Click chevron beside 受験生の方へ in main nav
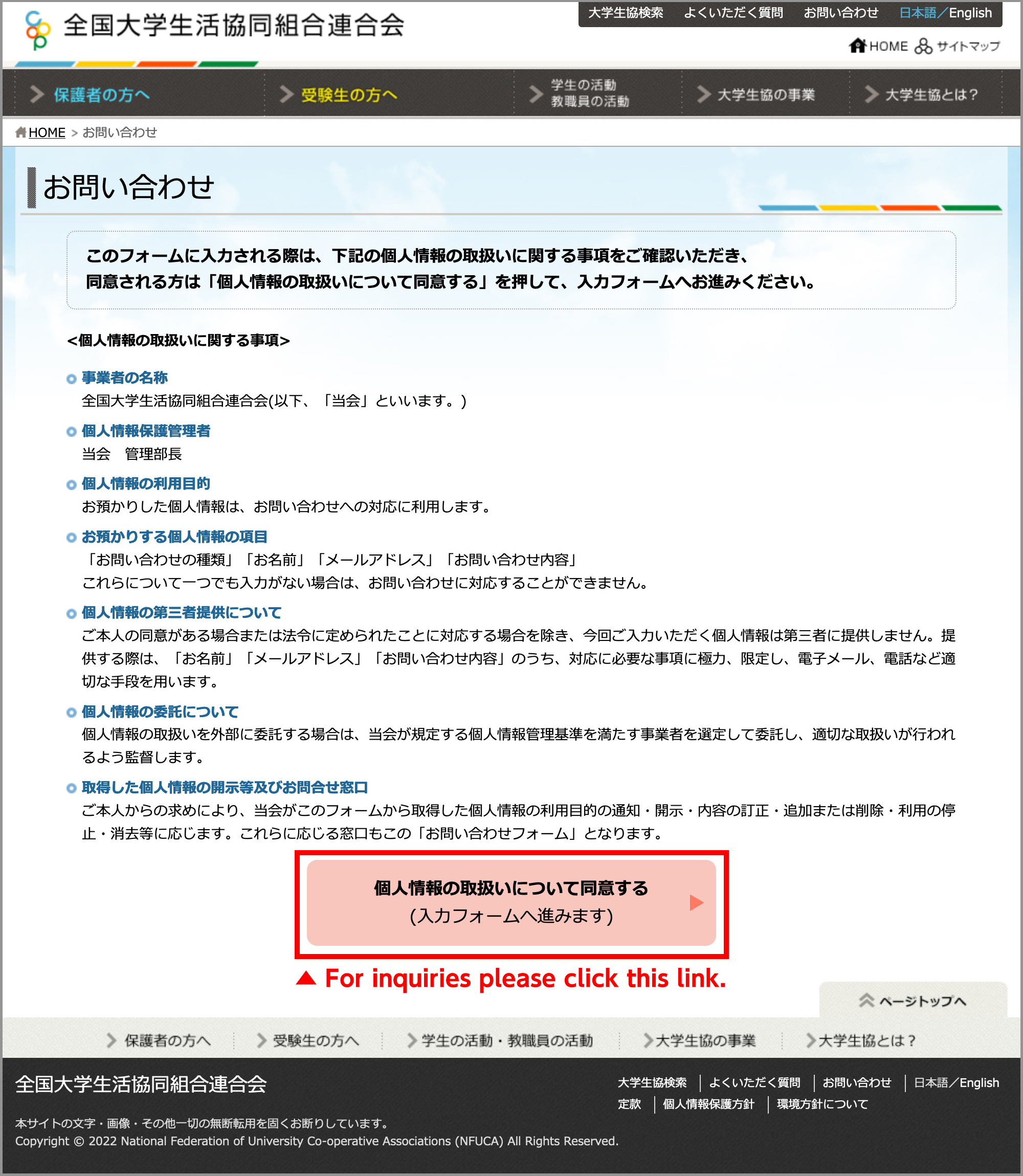1023x1176 pixels. [286, 94]
